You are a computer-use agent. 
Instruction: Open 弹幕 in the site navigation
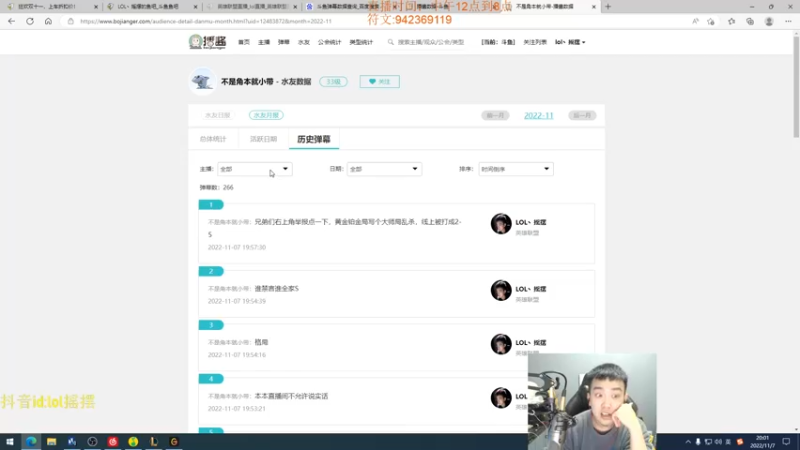click(x=284, y=42)
